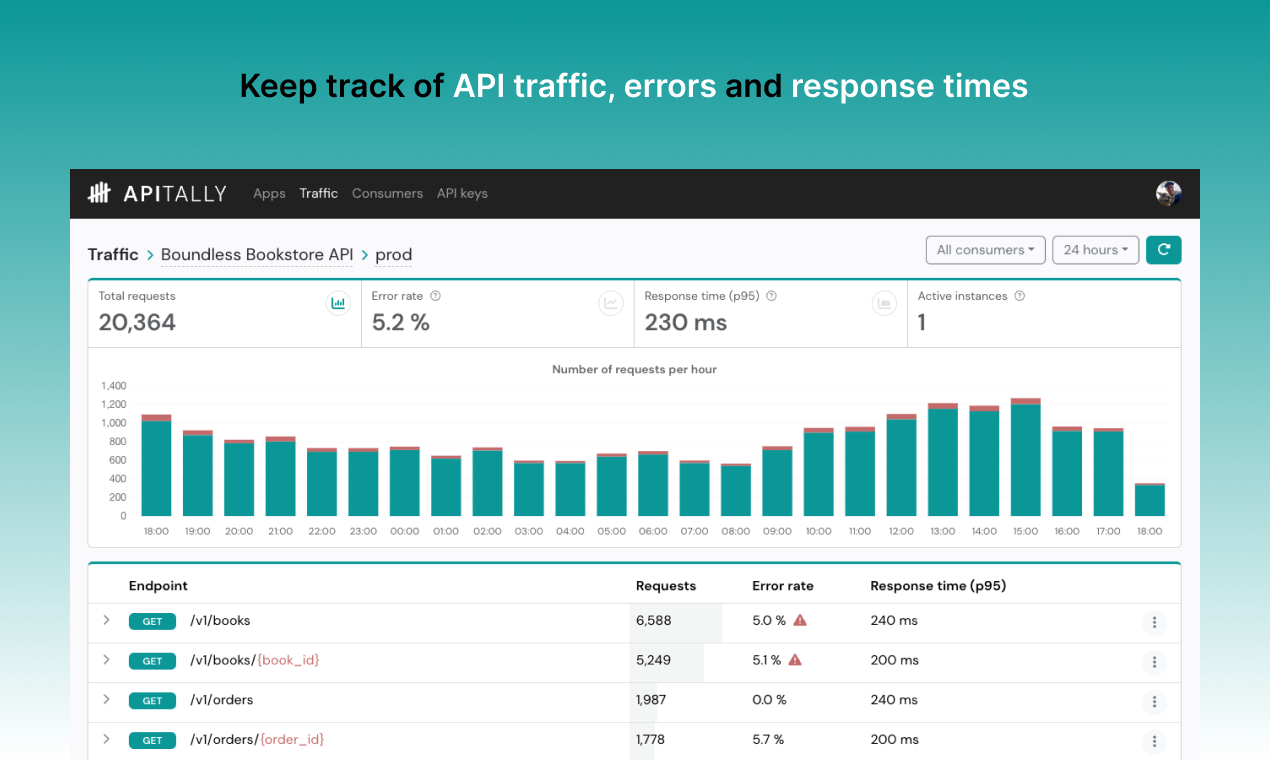Screen dimensions: 1270x760
Task: Expand the /v1/orders/{order_id} endpoint row
Action: click(106, 739)
